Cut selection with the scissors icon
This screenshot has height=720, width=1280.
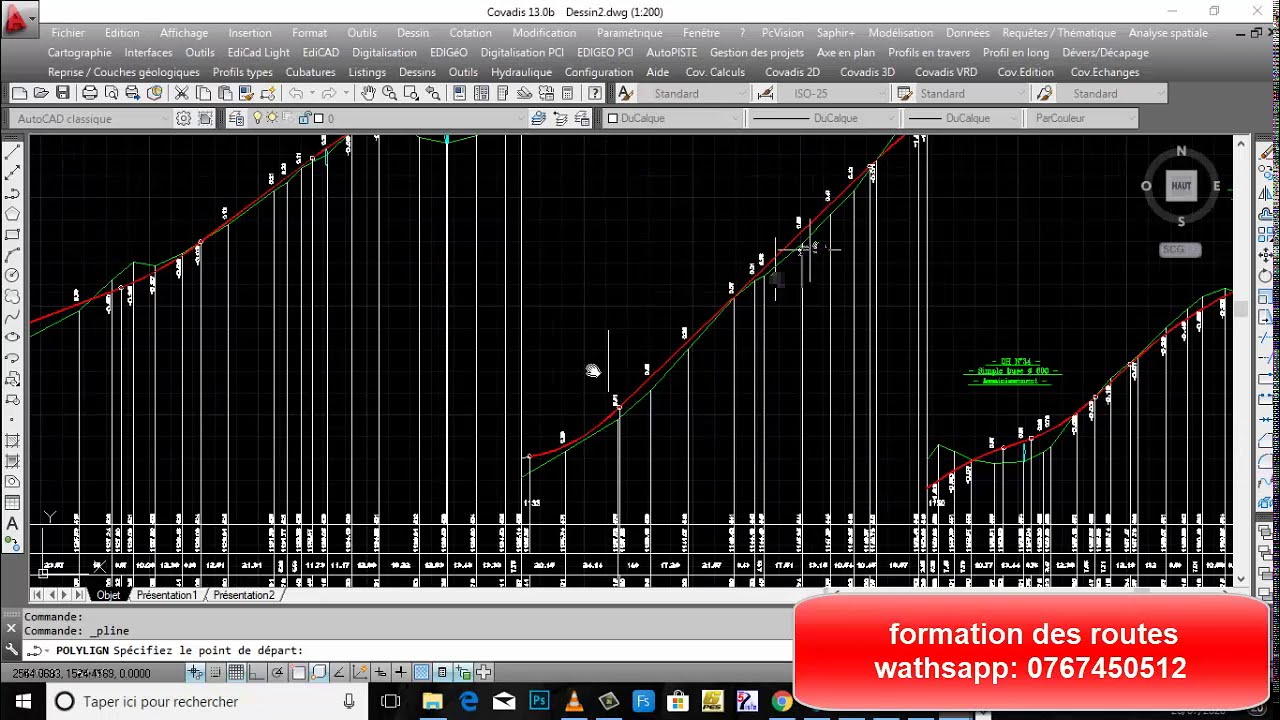pos(181,93)
